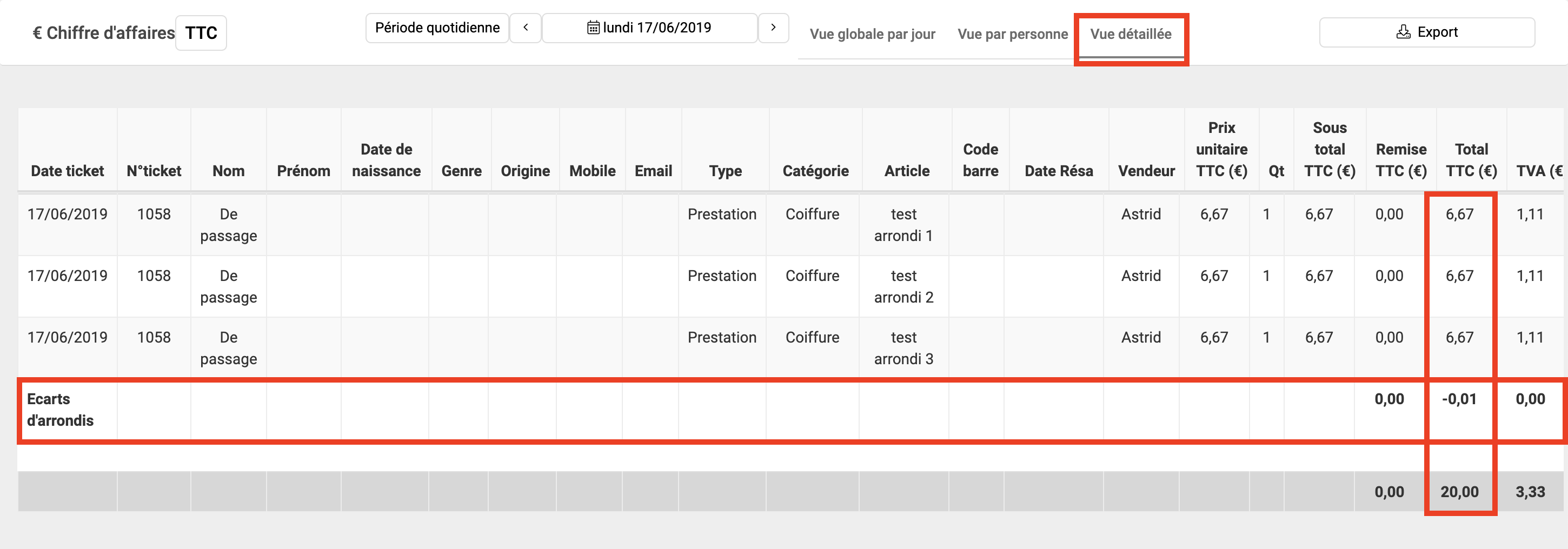Go to the next day with the right chevron
The image size is (1568, 549).
pyautogui.click(x=773, y=28)
